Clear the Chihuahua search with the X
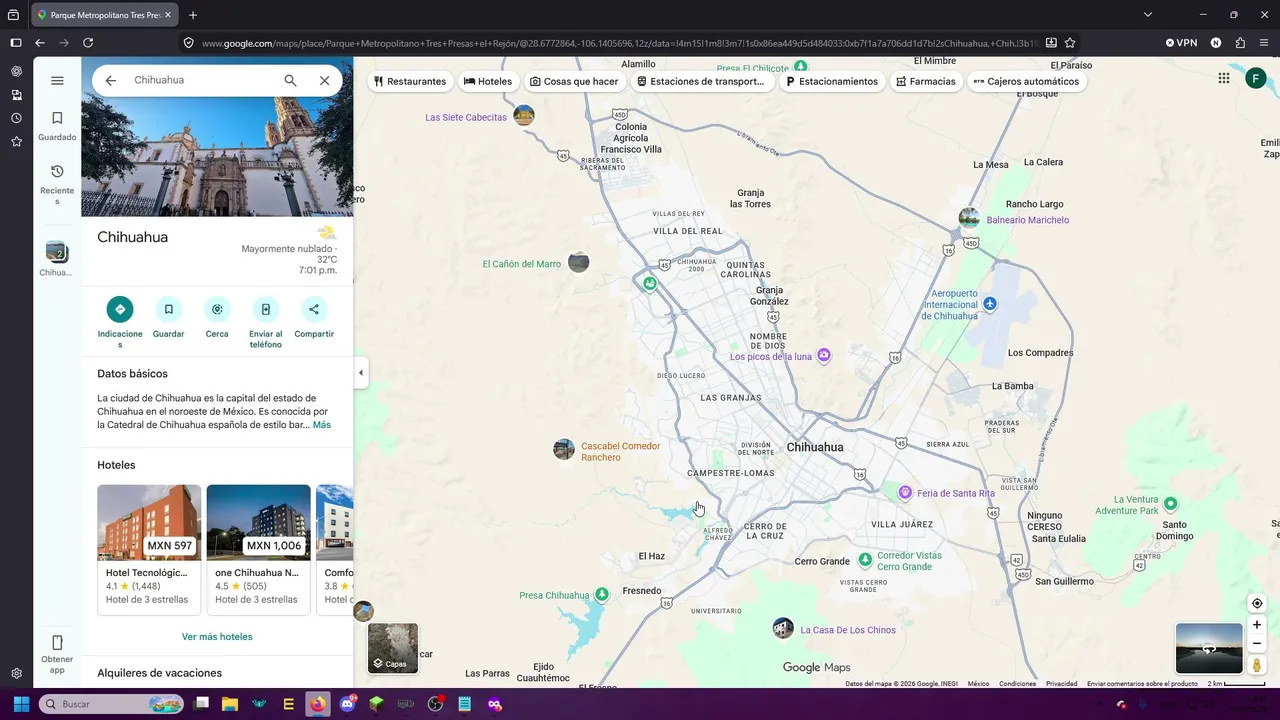Screen dimensions: 1280x720 tap(324, 80)
